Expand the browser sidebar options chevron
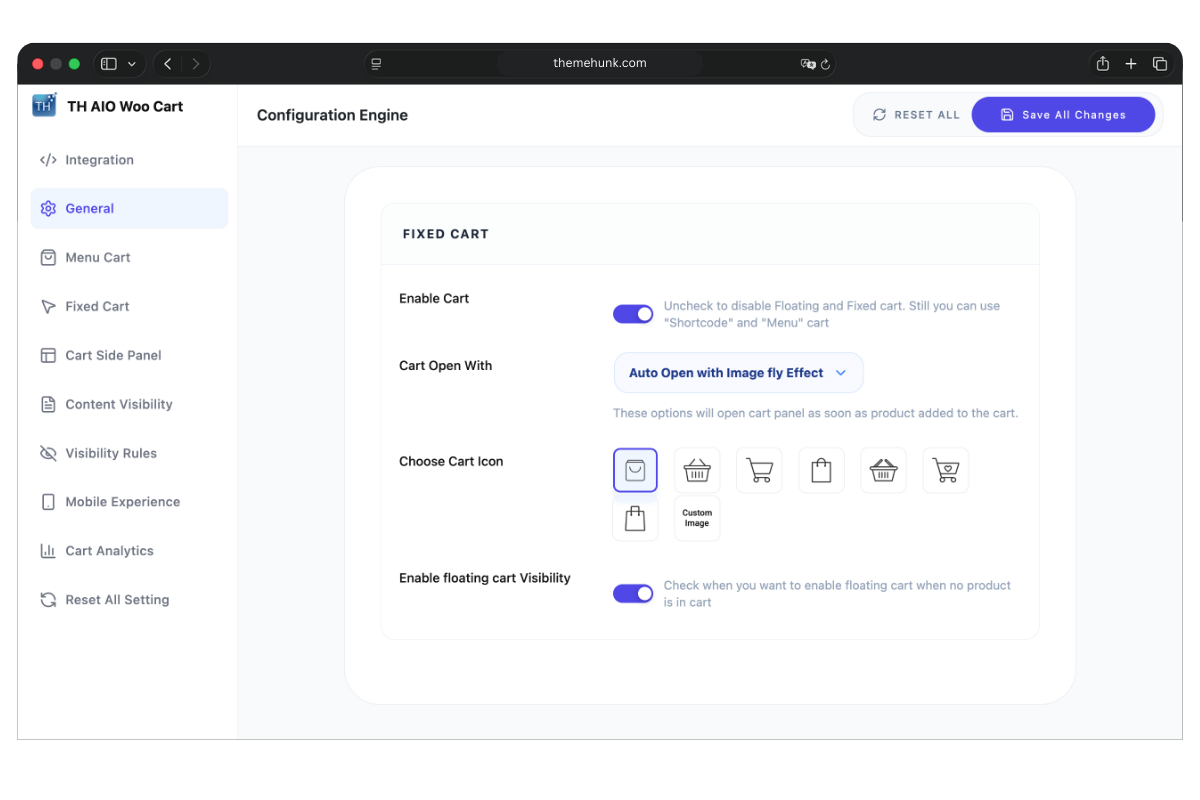This screenshot has height=800, width=1200. pos(132,64)
